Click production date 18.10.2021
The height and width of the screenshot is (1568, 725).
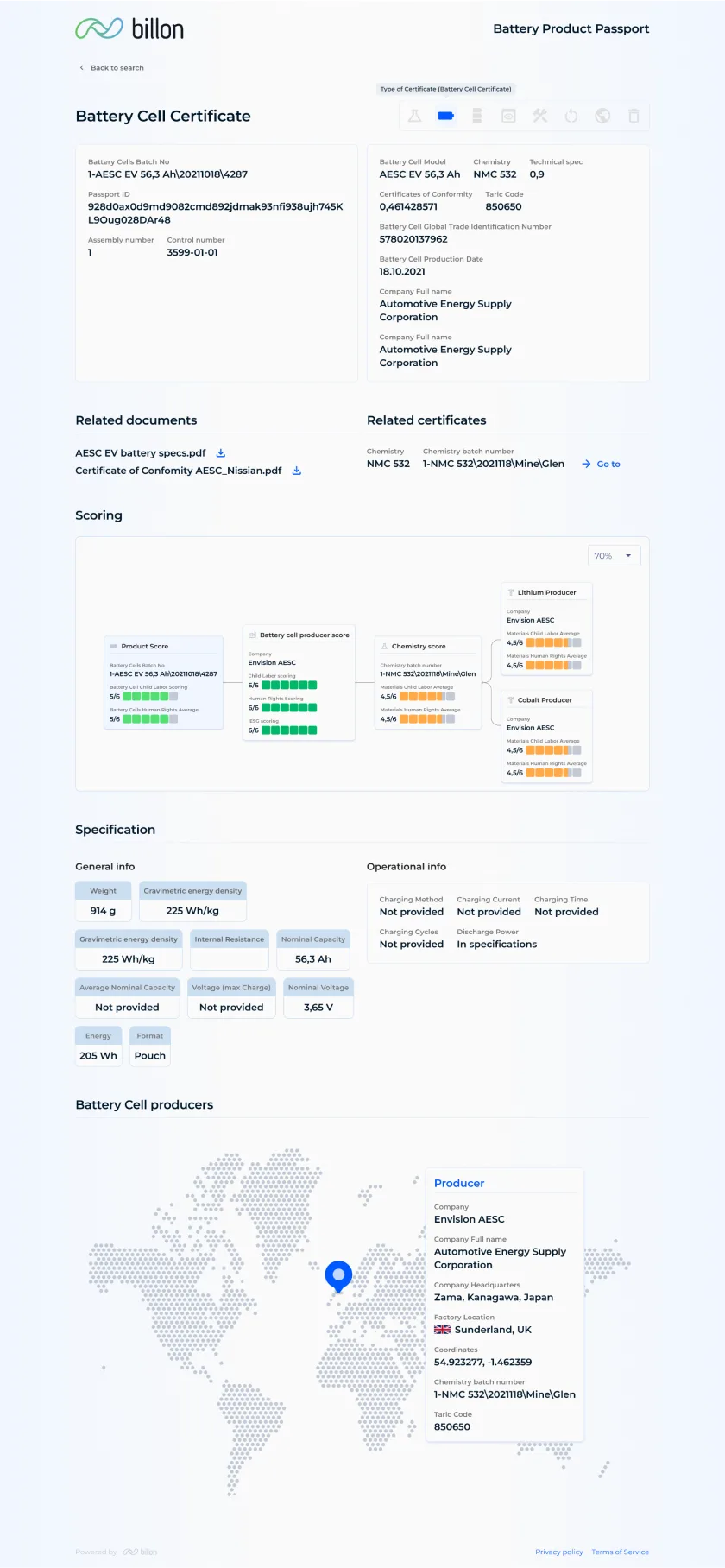click(x=402, y=271)
